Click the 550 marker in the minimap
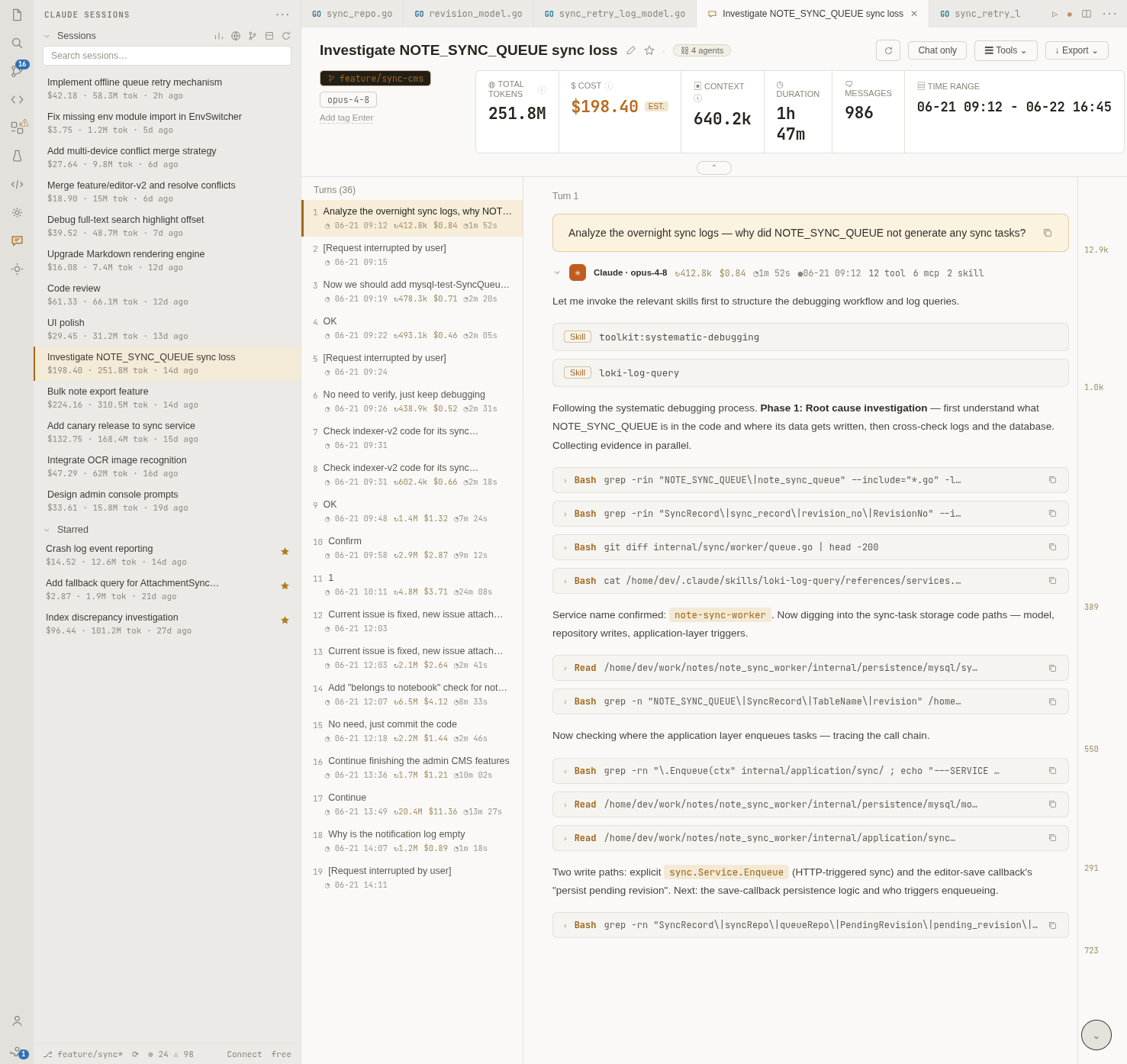 tap(1092, 750)
